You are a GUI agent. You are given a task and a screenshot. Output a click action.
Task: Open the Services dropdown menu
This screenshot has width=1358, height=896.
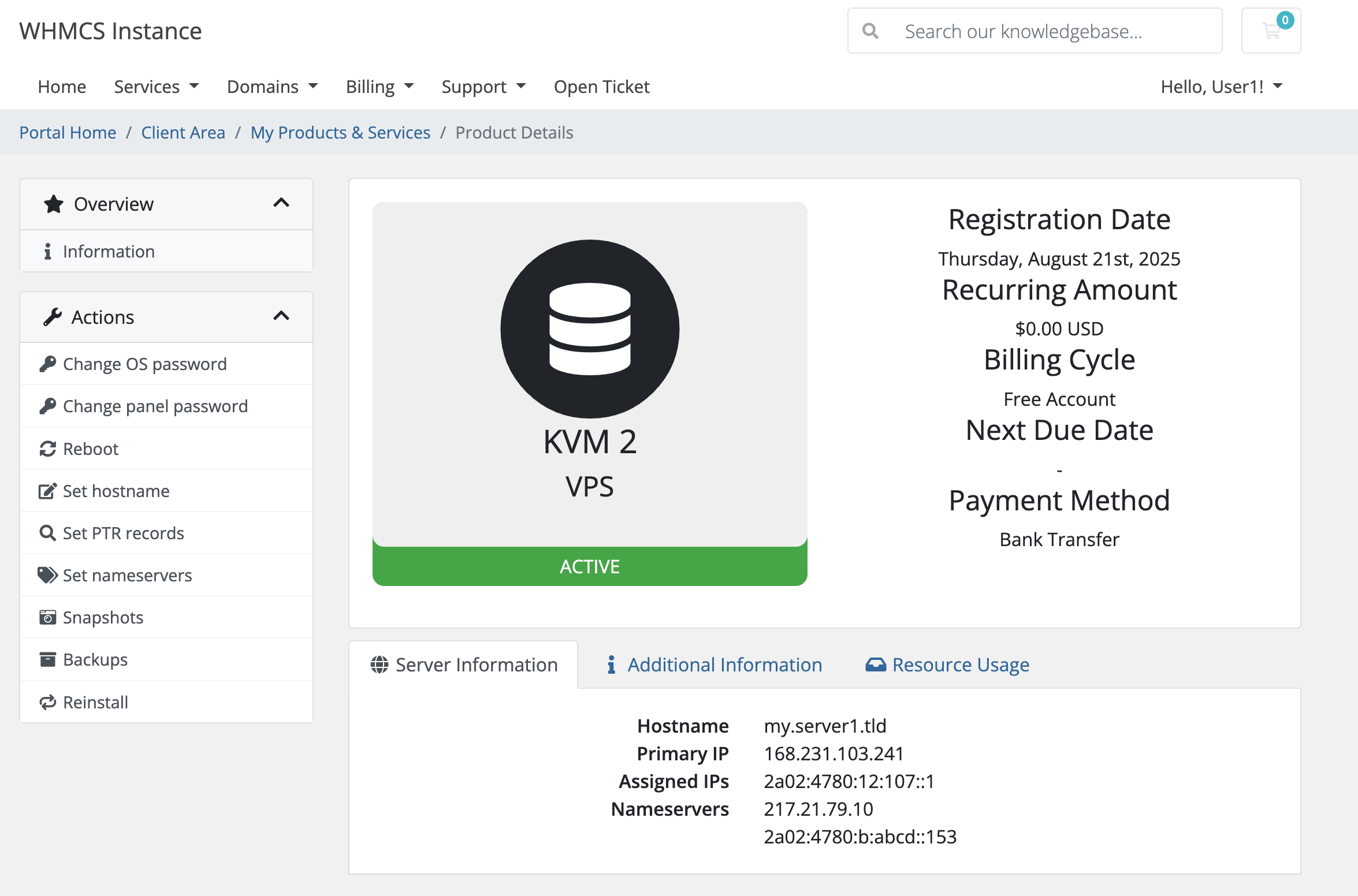pos(157,87)
